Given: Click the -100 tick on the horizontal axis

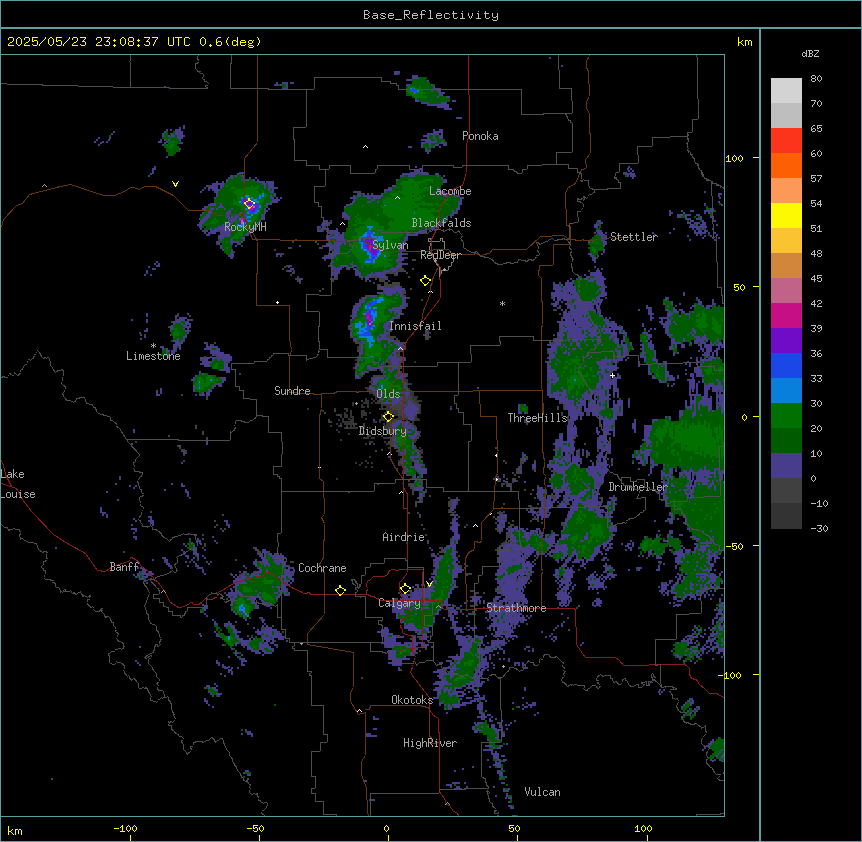Looking at the screenshot, I should 125,828.
